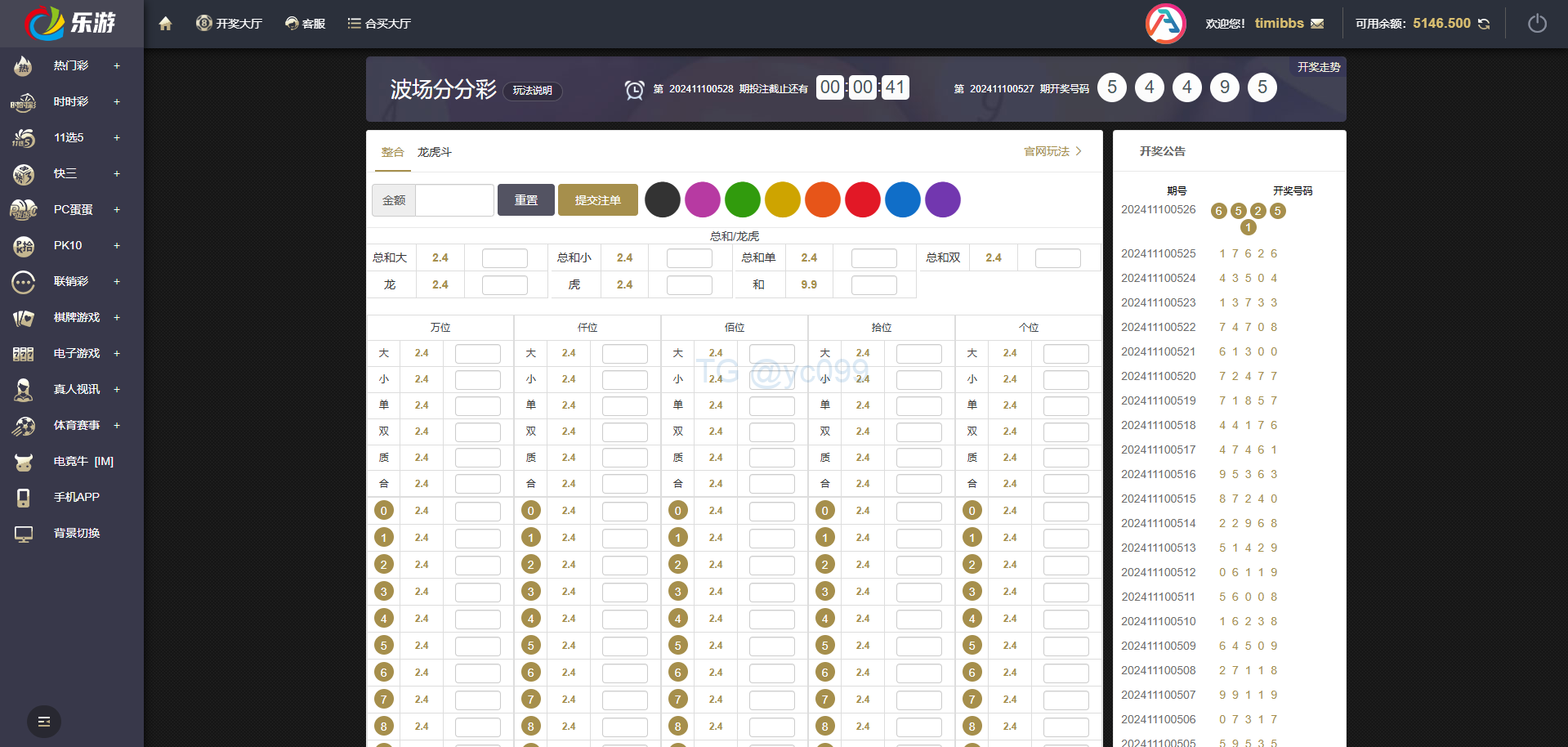Click the 金额 amount input field
1568x747 pixels.
point(454,200)
